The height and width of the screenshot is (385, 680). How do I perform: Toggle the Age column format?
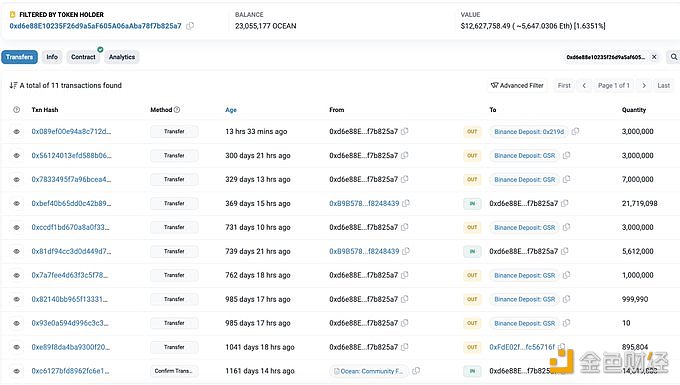[x=231, y=110]
